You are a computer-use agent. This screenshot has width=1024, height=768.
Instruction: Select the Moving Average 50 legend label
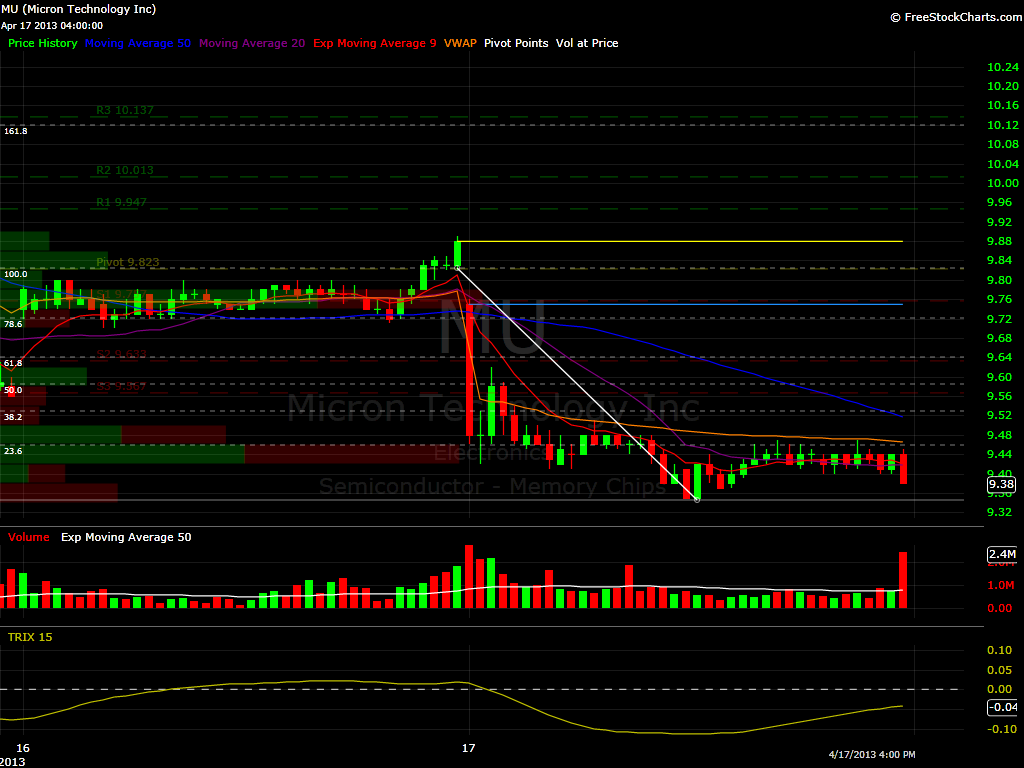(x=138, y=43)
